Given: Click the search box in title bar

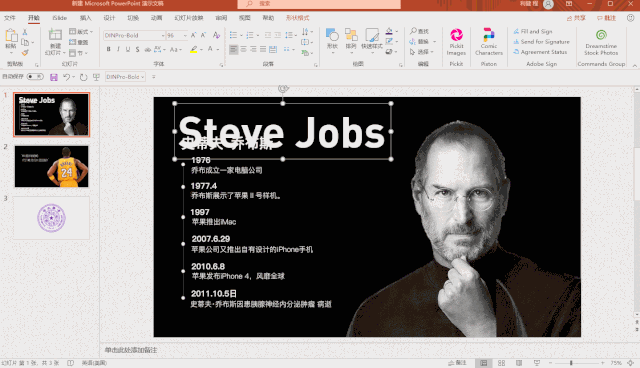Looking at the screenshot, I should pos(319,4).
